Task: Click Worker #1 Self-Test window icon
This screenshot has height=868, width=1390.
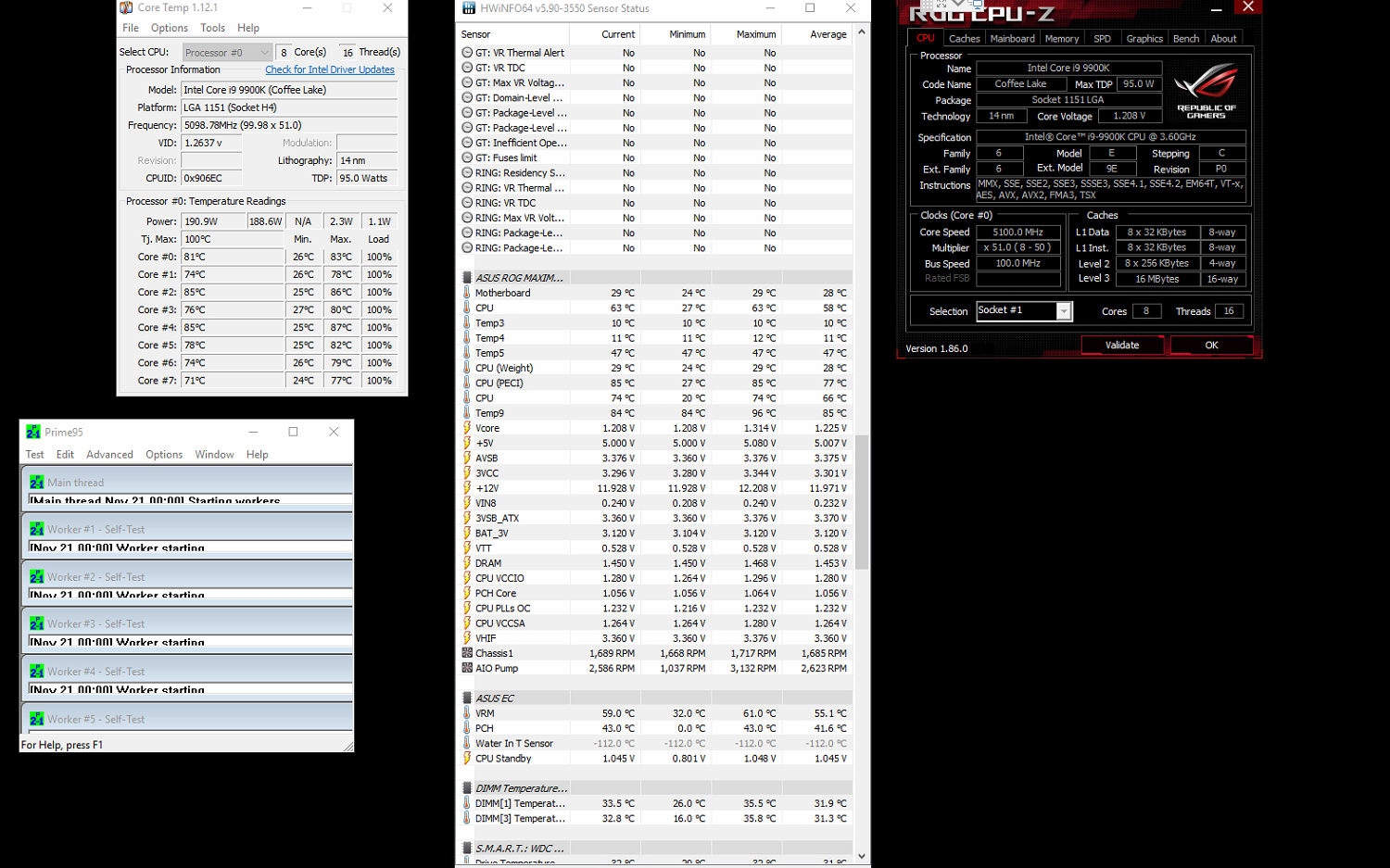Action: (x=37, y=529)
